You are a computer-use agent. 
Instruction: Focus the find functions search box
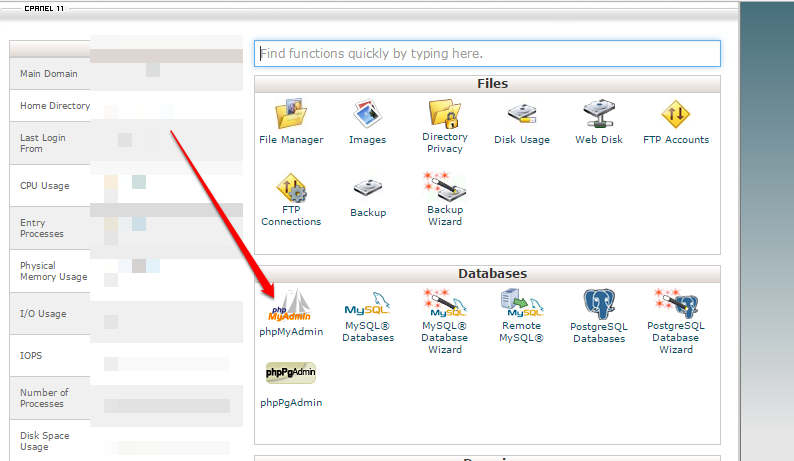pos(487,54)
